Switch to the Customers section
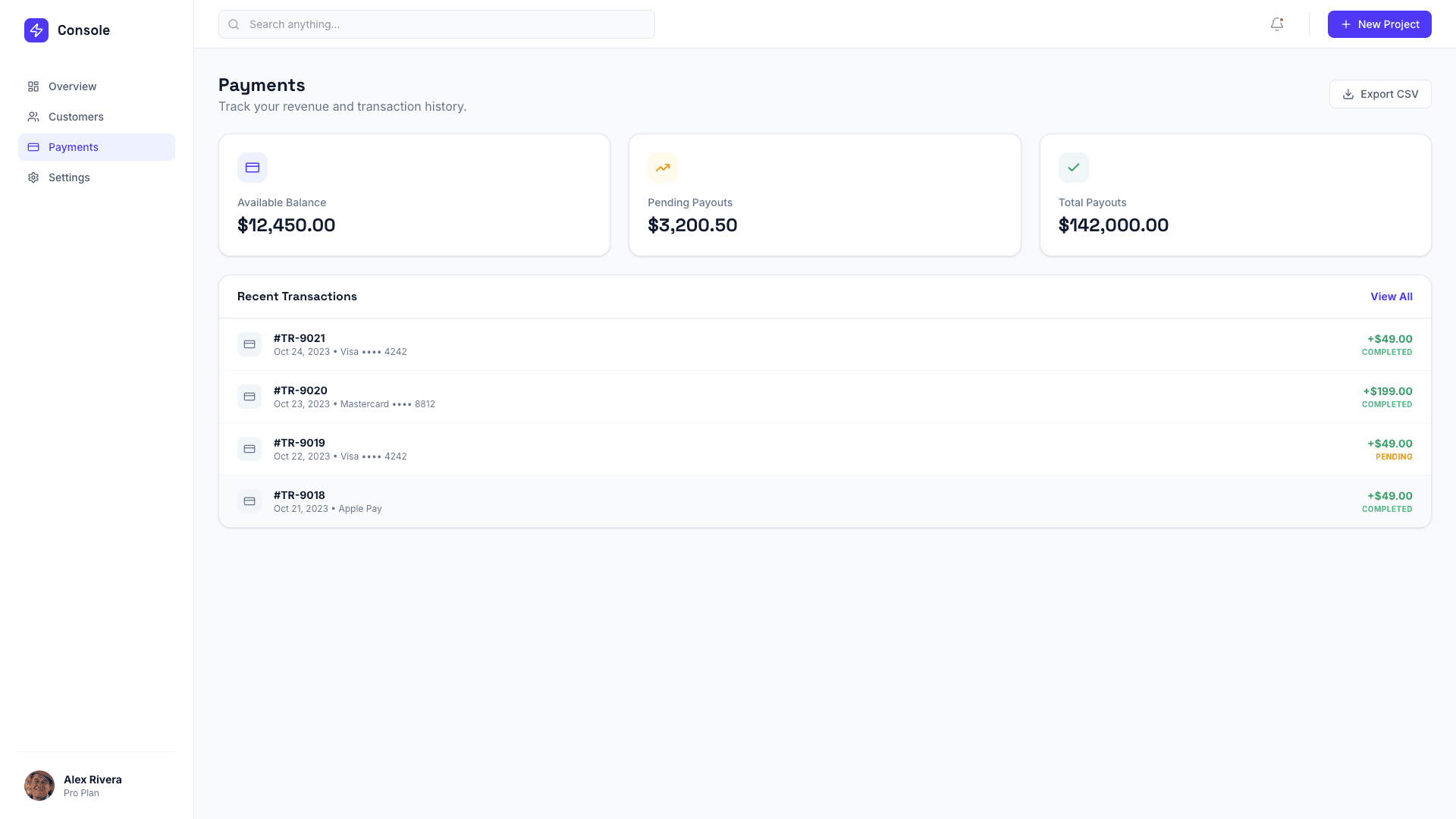The image size is (1456, 819). [x=76, y=117]
